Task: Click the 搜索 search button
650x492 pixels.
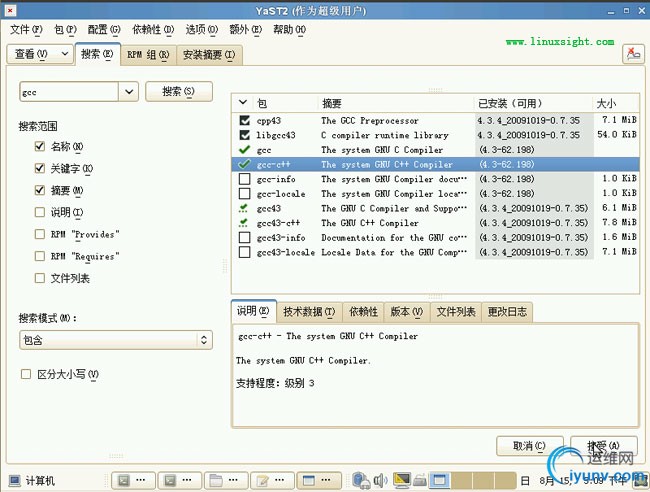Action: [179, 91]
